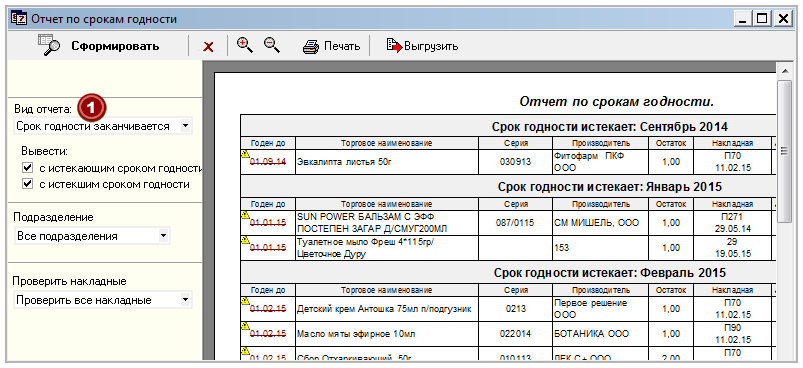The height and width of the screenshot is (368, 803).
Task: Click heading Срок годности истекает: Январь 2015
Action: pos(609,187)
